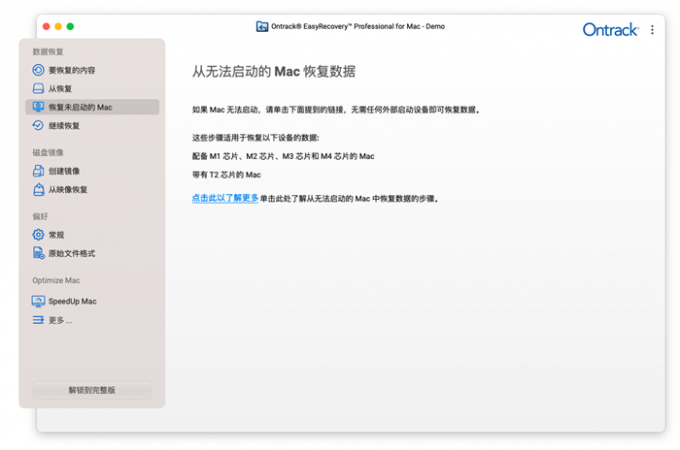Screen dimensions: 680x450
Task: Open the 点击此以了解更多 link
Action: (x=225, y=198)
